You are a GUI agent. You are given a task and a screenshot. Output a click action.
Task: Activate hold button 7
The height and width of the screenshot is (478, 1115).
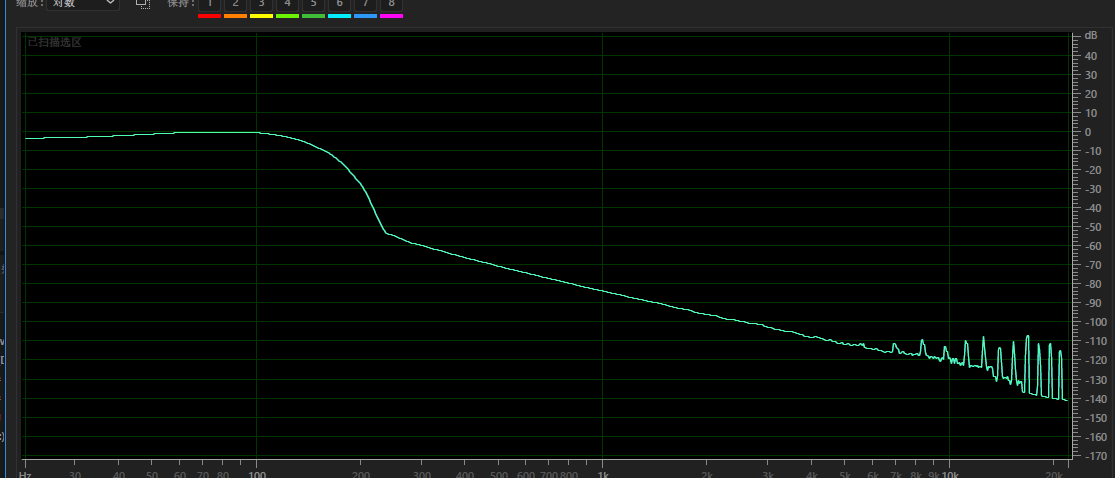pyautogui.click(x=365, y=4)
